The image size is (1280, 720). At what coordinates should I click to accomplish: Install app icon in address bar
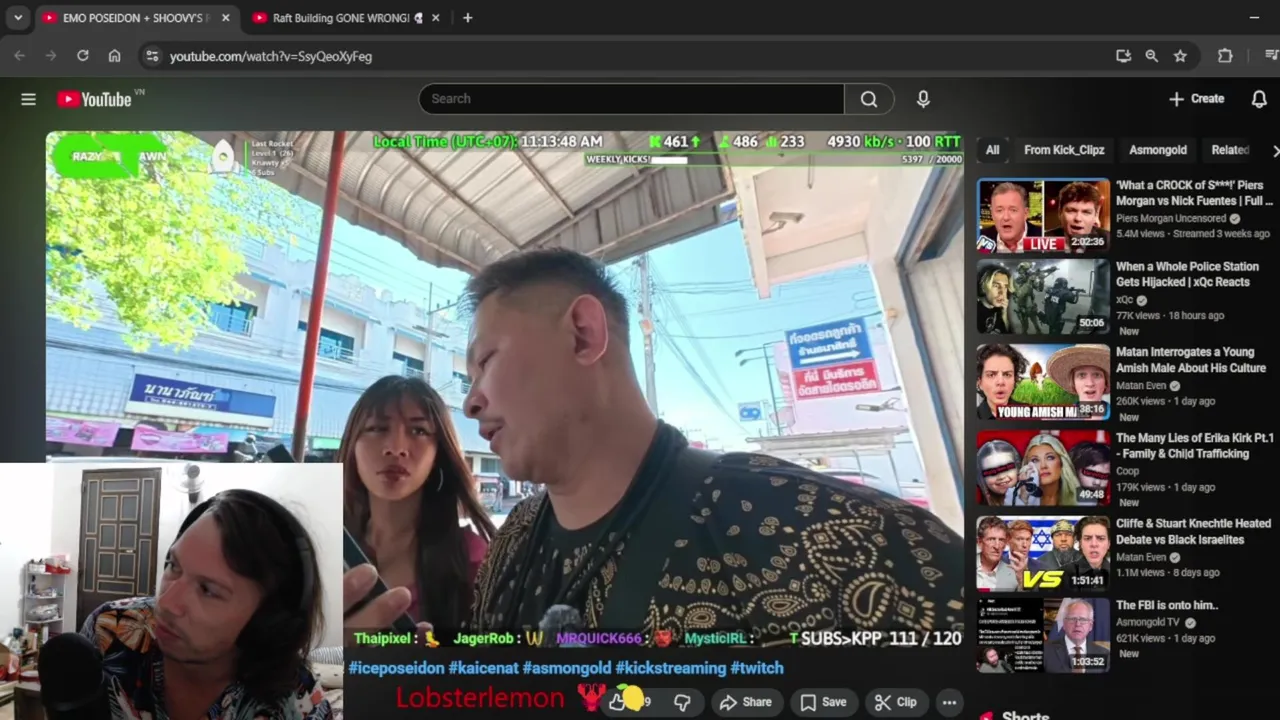pyautogui.click(x=1123, y=56)
